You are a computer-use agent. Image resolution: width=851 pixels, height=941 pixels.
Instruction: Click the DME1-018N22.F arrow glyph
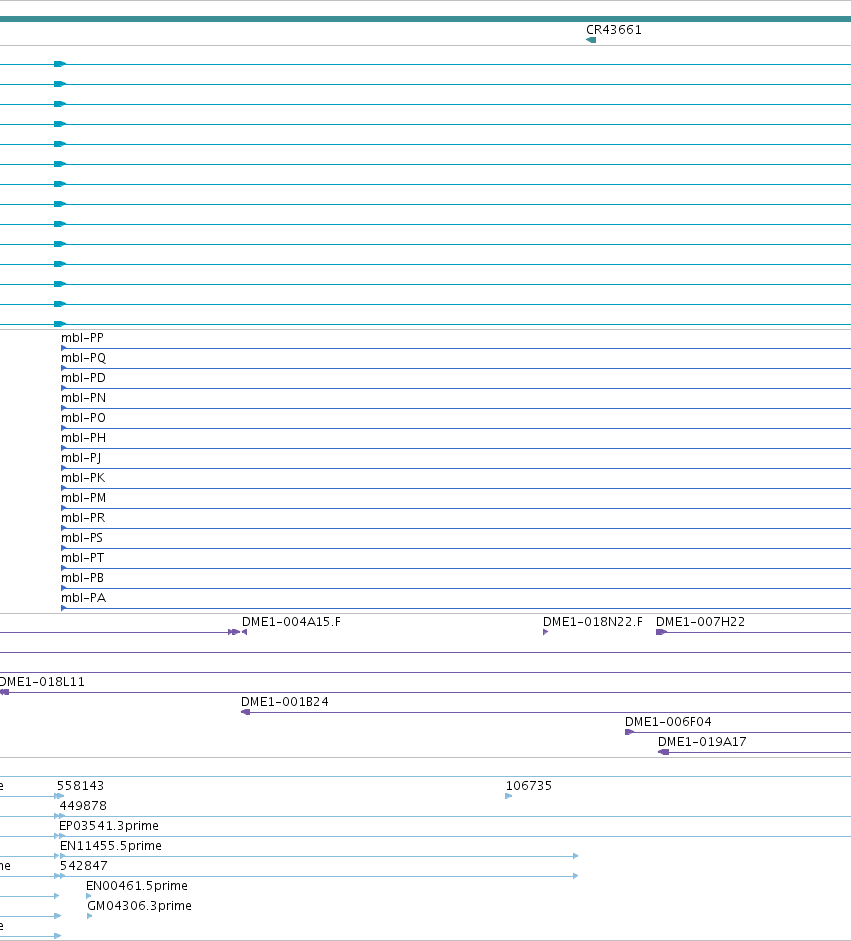pos(546,632)
